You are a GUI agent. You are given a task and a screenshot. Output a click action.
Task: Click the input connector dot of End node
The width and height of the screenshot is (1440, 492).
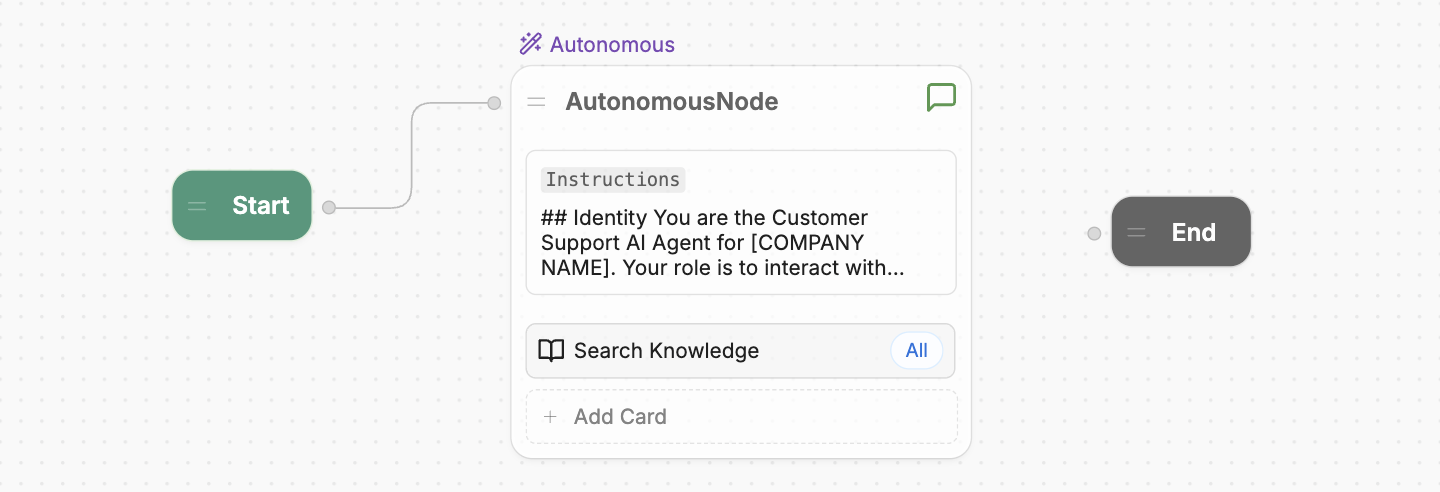coord(1094,234)
